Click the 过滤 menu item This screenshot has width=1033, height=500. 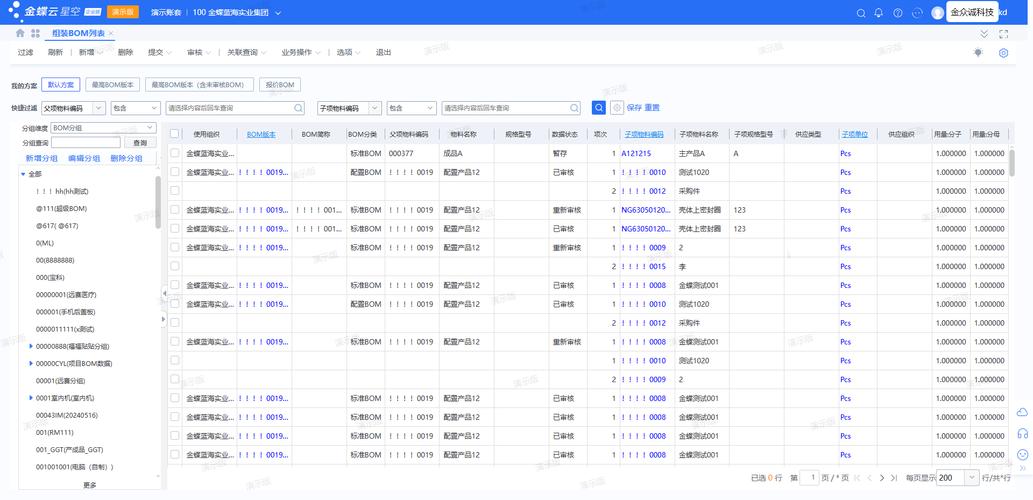click(26, 53)
